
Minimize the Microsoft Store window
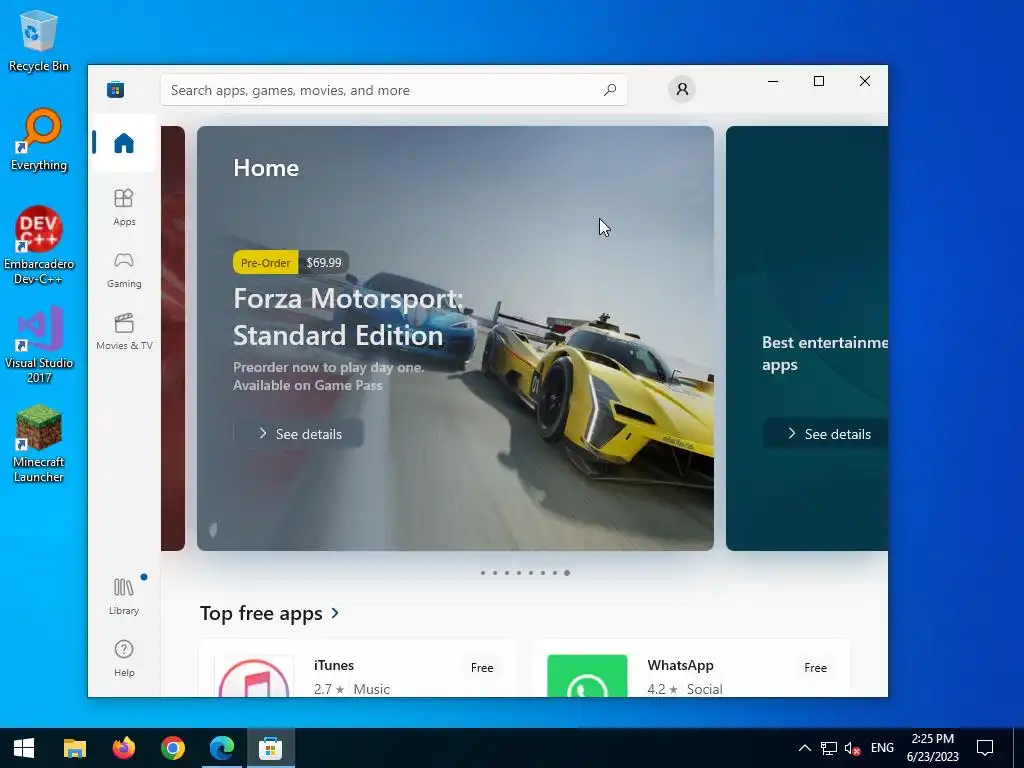click(773, 81)
